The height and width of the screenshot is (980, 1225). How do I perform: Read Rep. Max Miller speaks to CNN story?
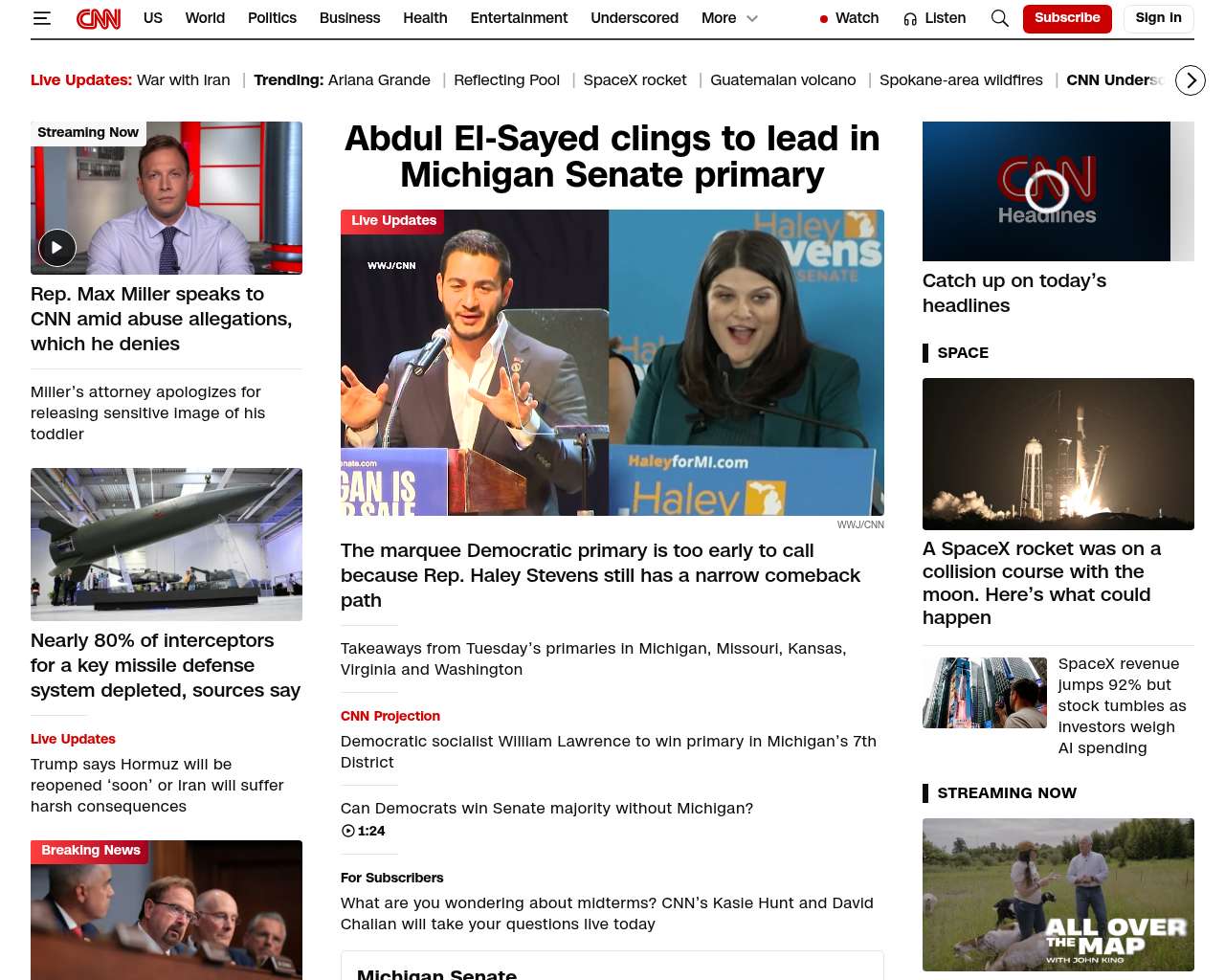click(x=161, y=319)
